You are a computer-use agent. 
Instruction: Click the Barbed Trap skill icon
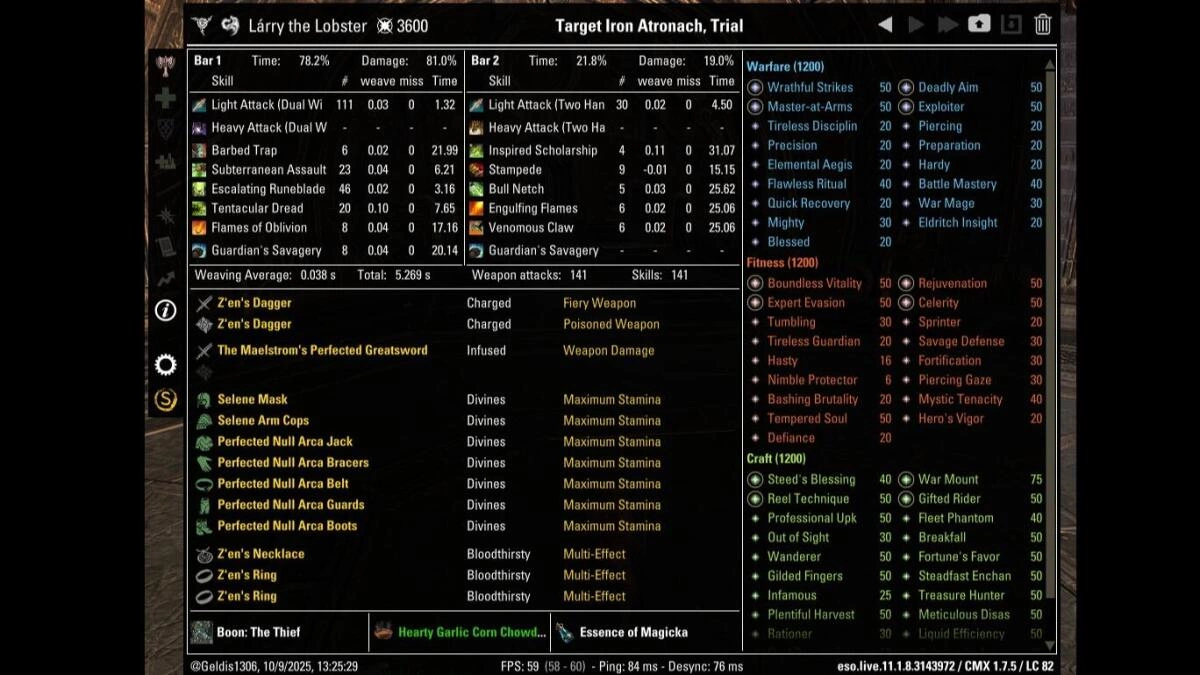199,151
